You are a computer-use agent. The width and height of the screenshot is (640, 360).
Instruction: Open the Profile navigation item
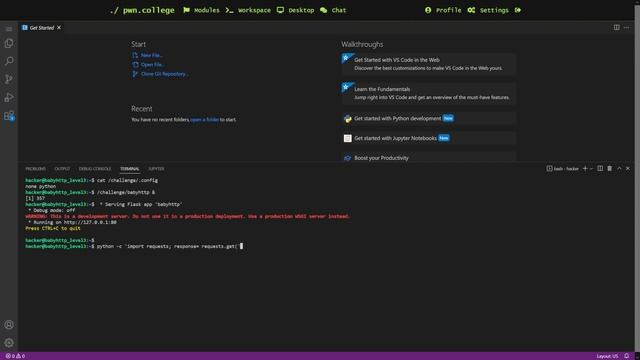tap(443, 10)
